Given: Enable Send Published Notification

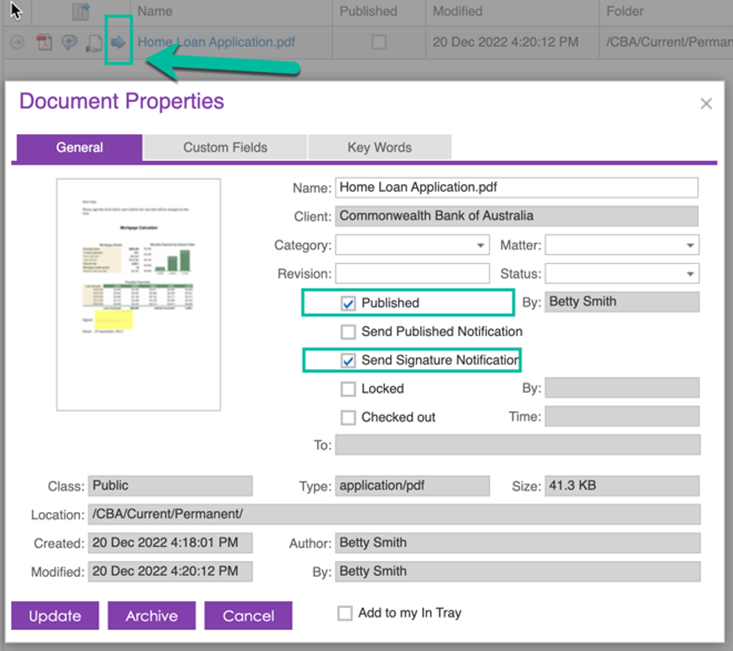Looking at the screenshot, I should (x=348, y=331).
